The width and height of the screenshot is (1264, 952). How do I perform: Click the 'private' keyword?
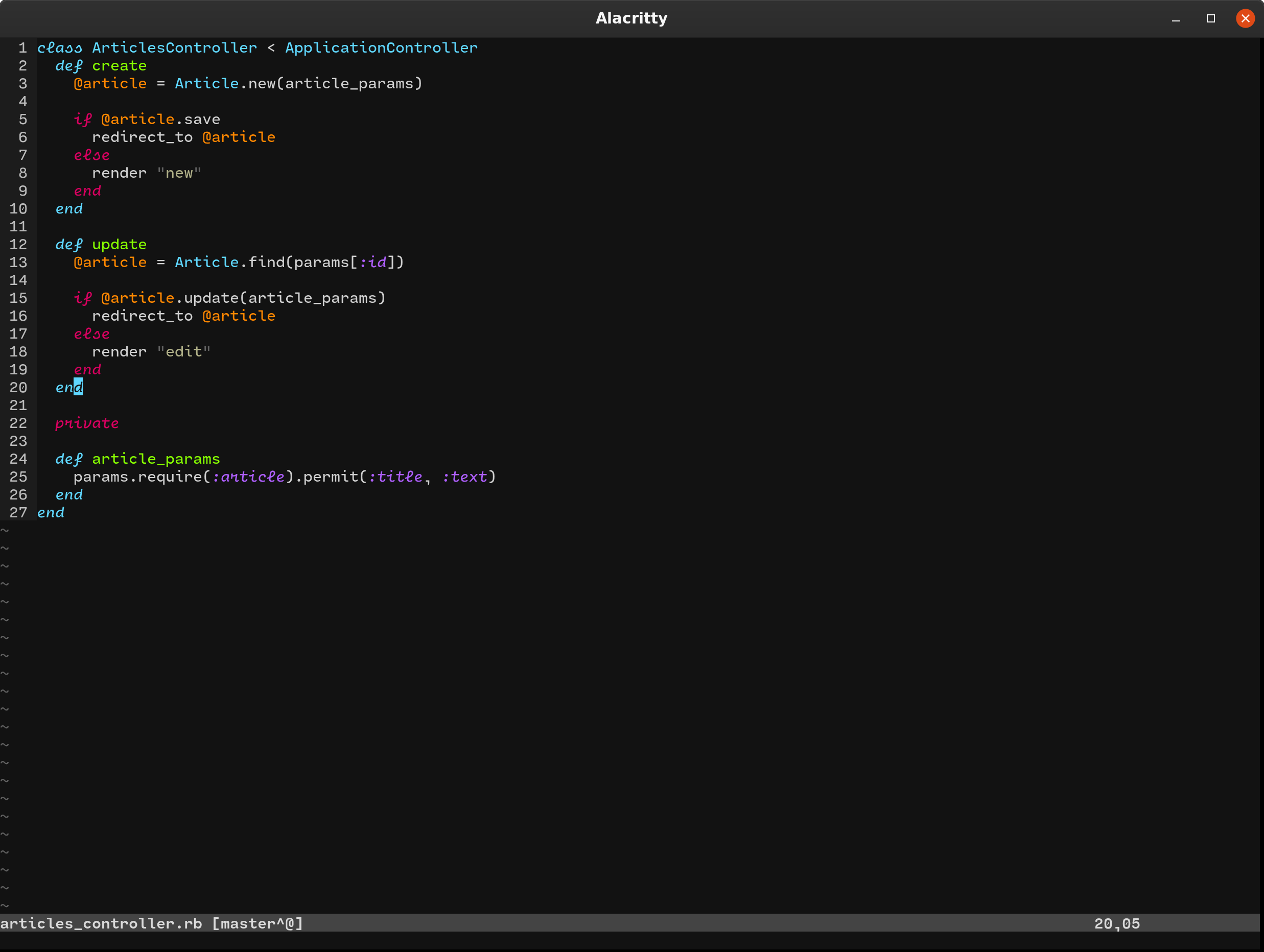(87, 423)
